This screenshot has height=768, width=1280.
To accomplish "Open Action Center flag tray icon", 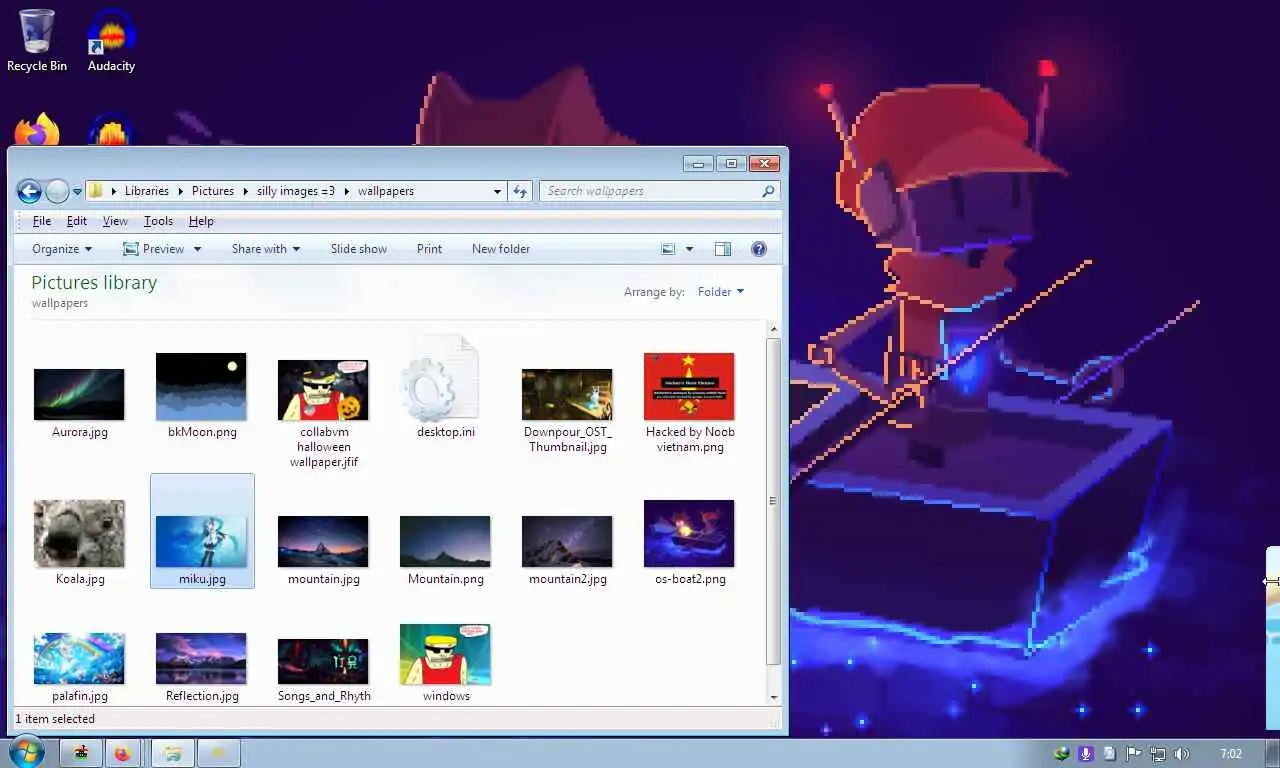I will (1134, 754).
